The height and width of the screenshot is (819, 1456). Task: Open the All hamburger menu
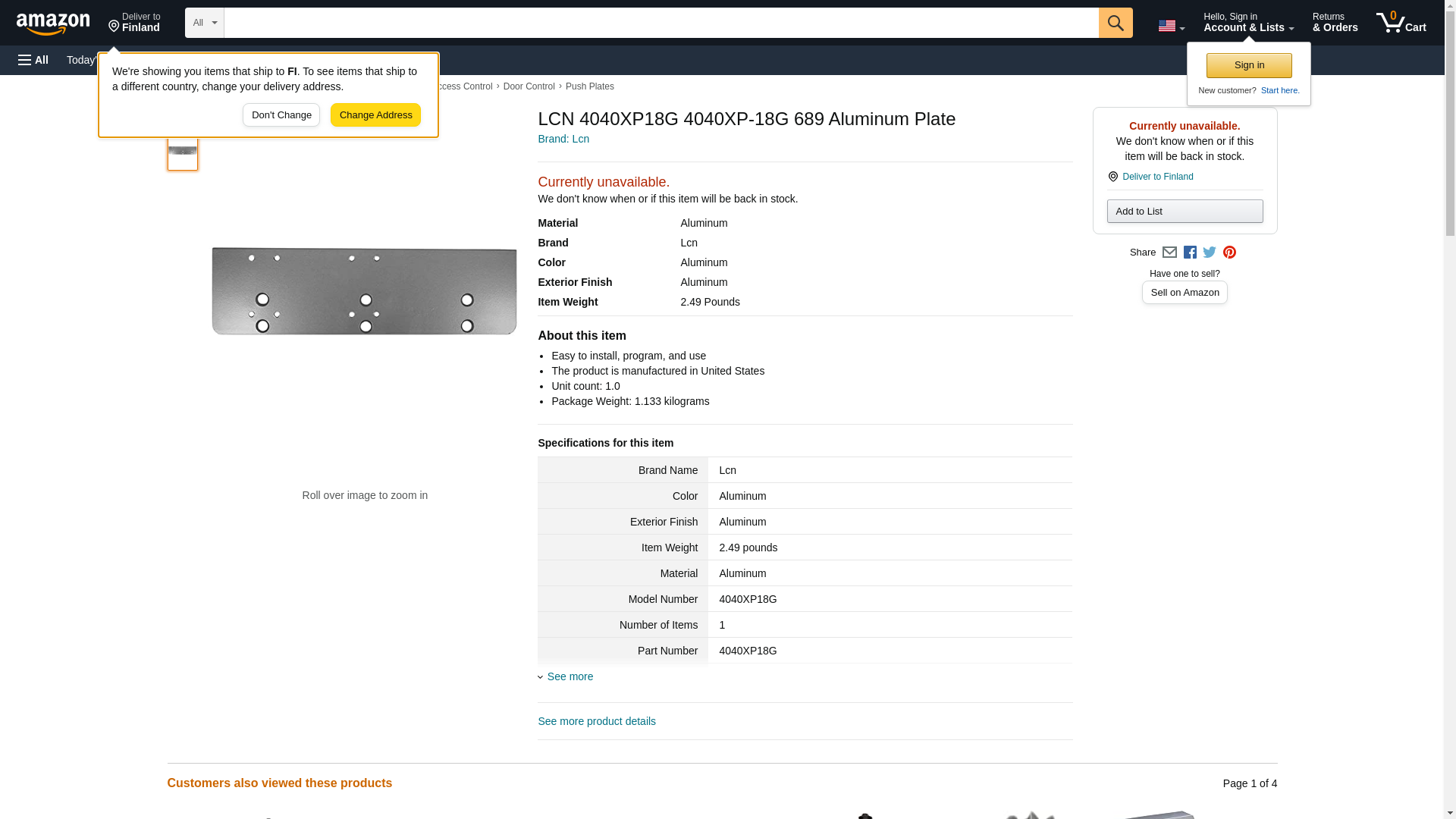(33, 60)
